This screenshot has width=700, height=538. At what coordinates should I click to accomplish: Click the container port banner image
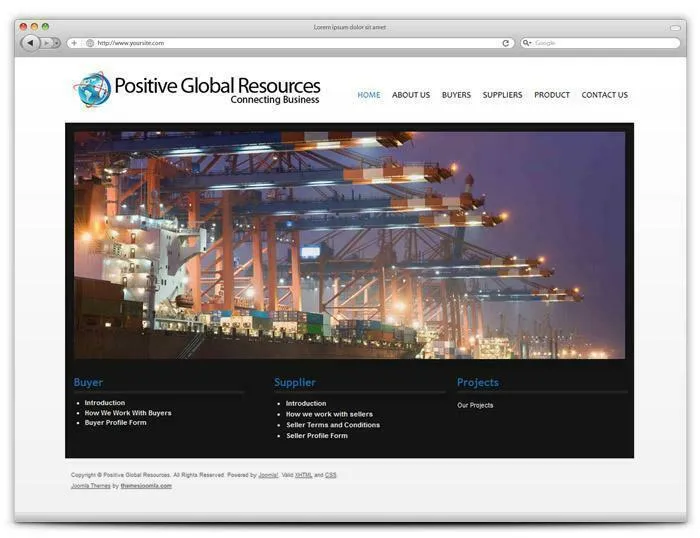click(350, 245)
